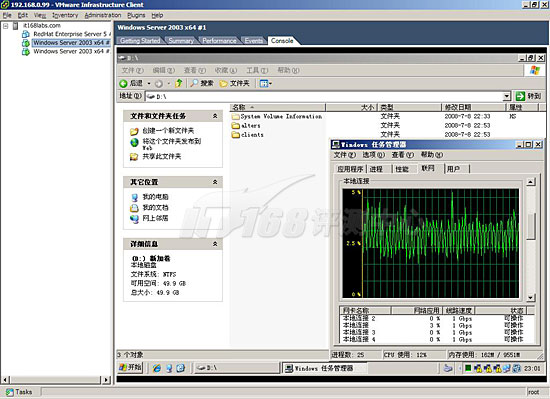Select the clients folder icon

pyautogui.click(x=235, y=135)
